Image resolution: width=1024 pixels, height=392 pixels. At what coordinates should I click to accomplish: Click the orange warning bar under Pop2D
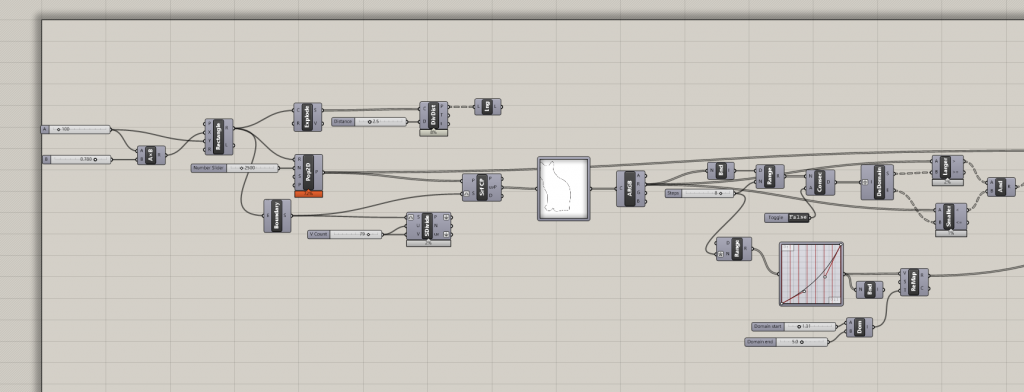[308, 194]
